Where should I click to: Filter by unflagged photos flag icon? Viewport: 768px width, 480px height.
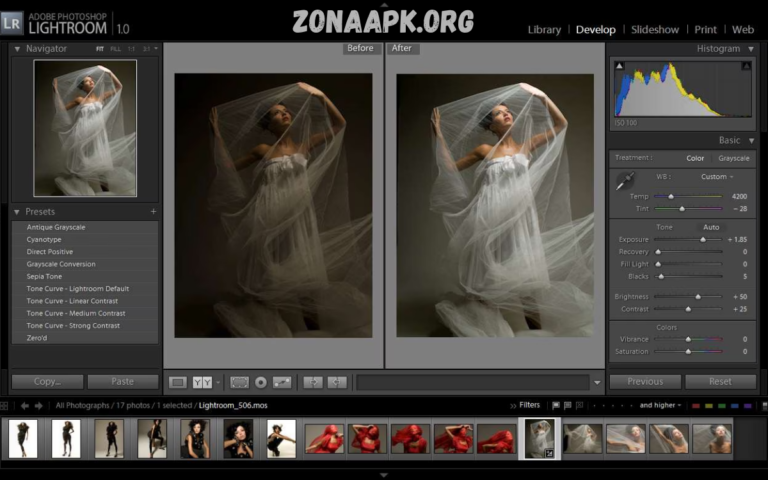pyautogui.click(x=568, y=406)
